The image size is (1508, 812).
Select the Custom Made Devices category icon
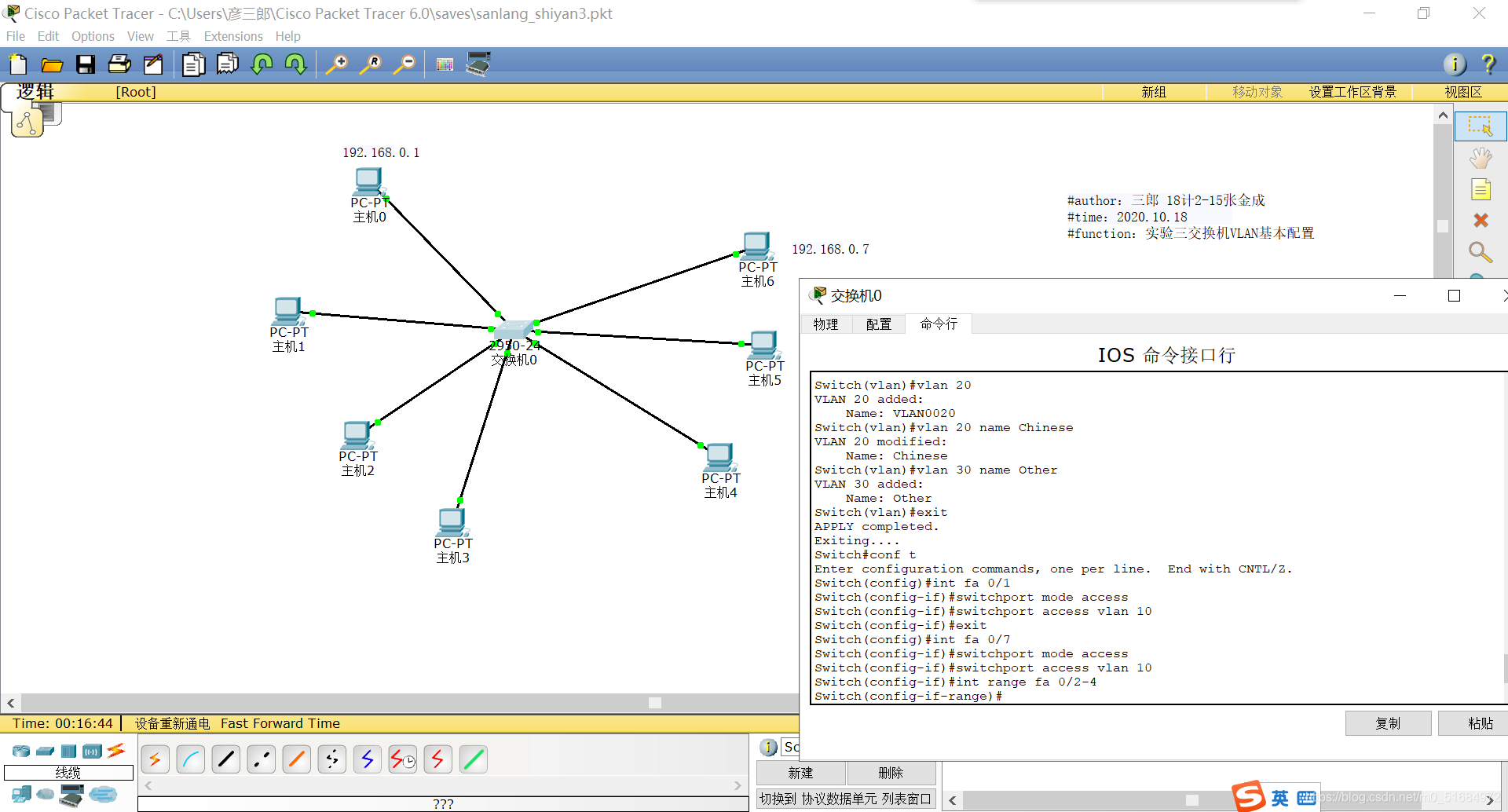coord(71,796)
